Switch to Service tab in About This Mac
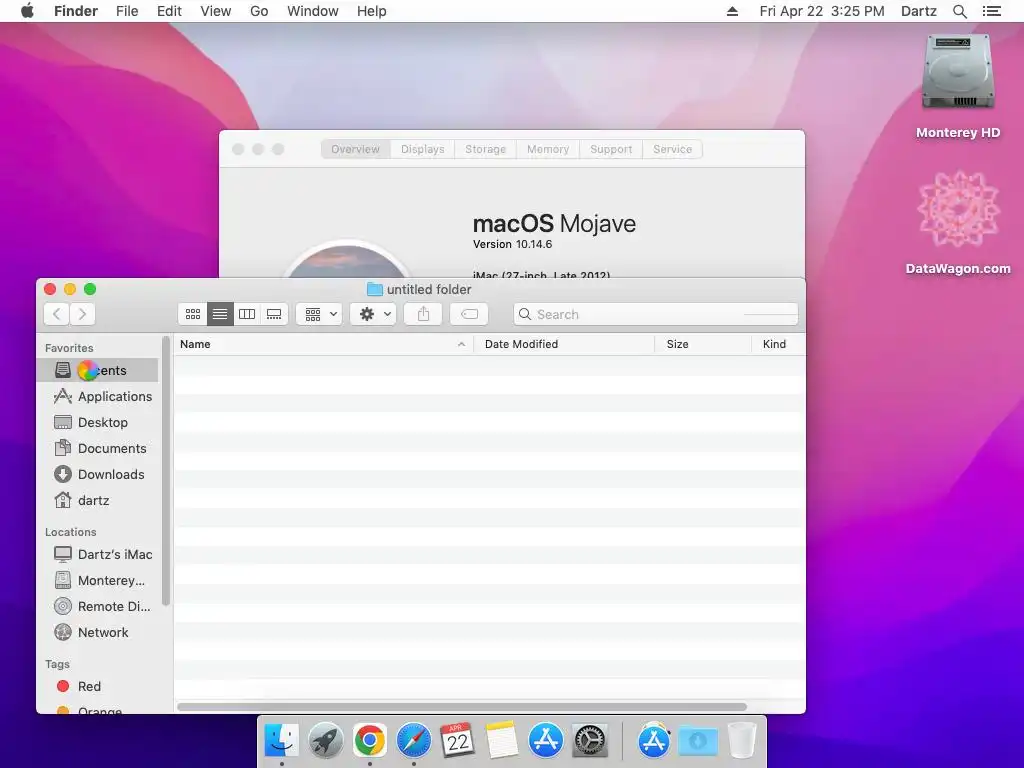This screenshot has height=768, width=1024. 673,149
